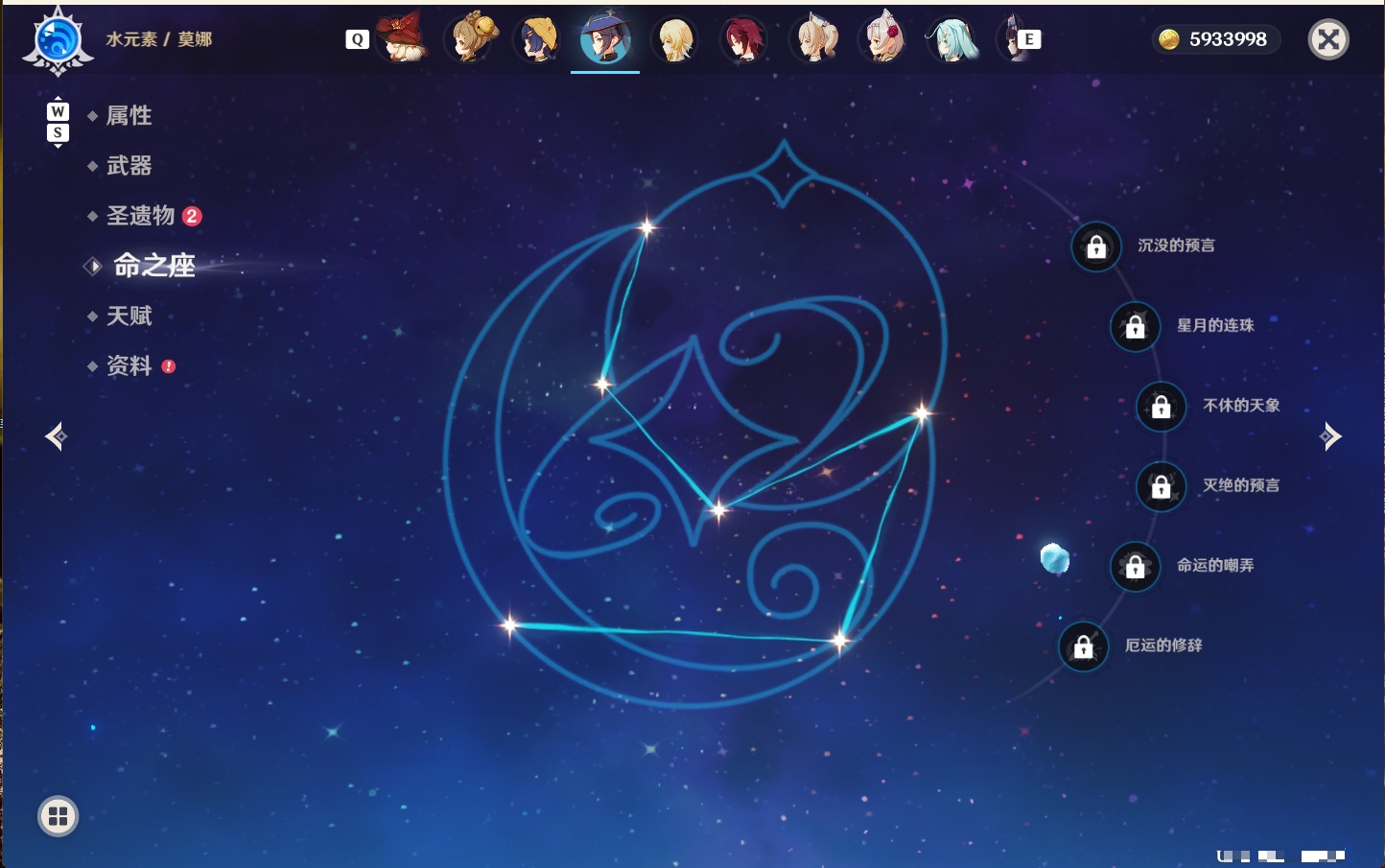Click the E next-character key hint
The height and width of the screenshot is (868, 1385).
coord(1029,39)
